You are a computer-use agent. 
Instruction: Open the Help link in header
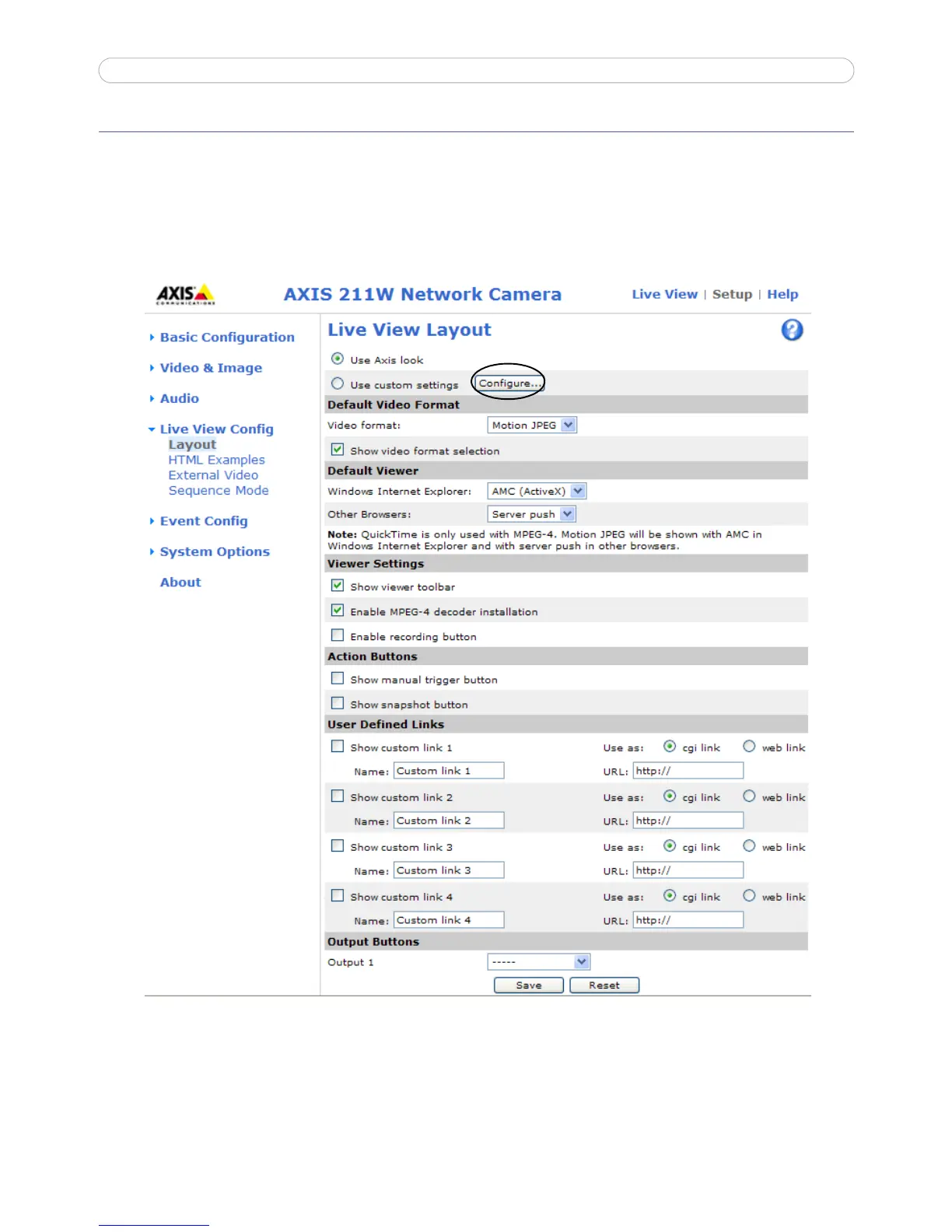782,294
